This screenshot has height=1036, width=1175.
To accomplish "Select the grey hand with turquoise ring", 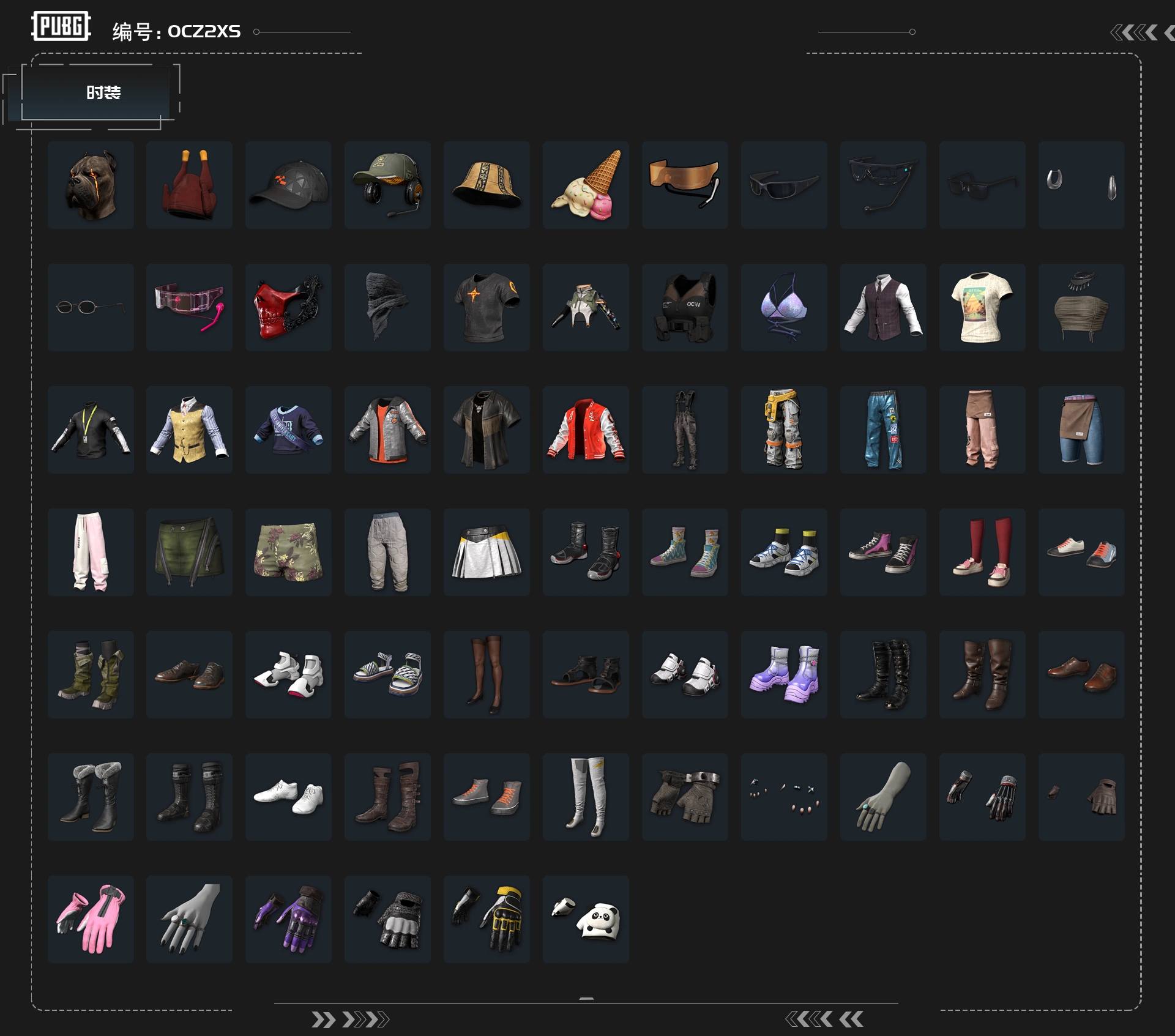I will coord(883,797).
